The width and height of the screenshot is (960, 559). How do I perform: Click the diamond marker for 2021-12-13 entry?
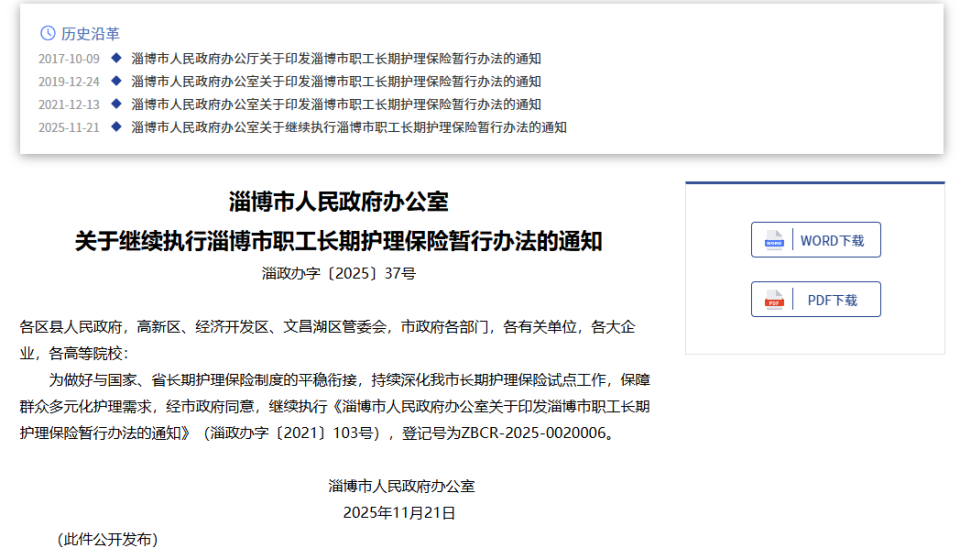[116, 104]
